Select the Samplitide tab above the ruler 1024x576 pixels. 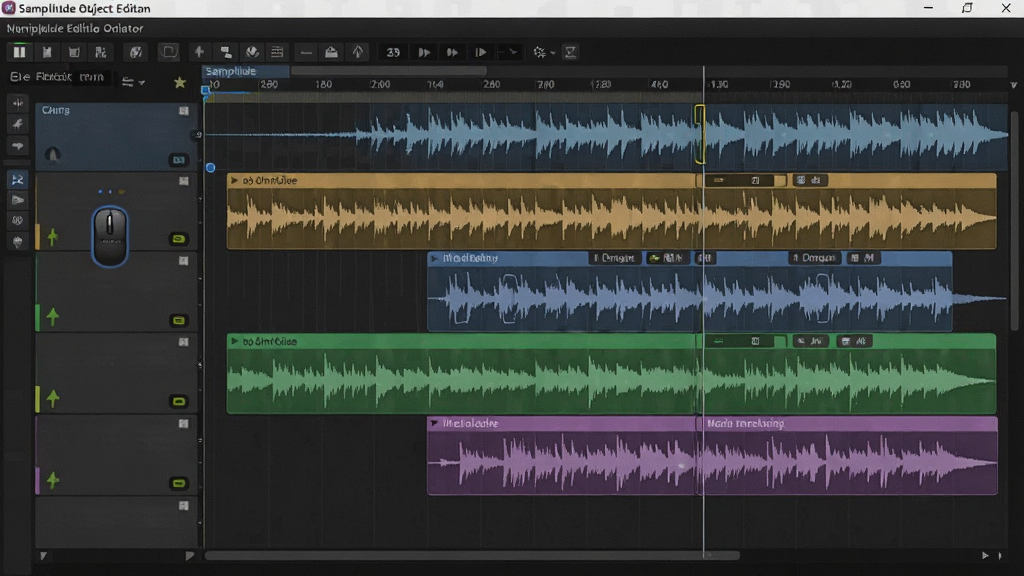246,71
